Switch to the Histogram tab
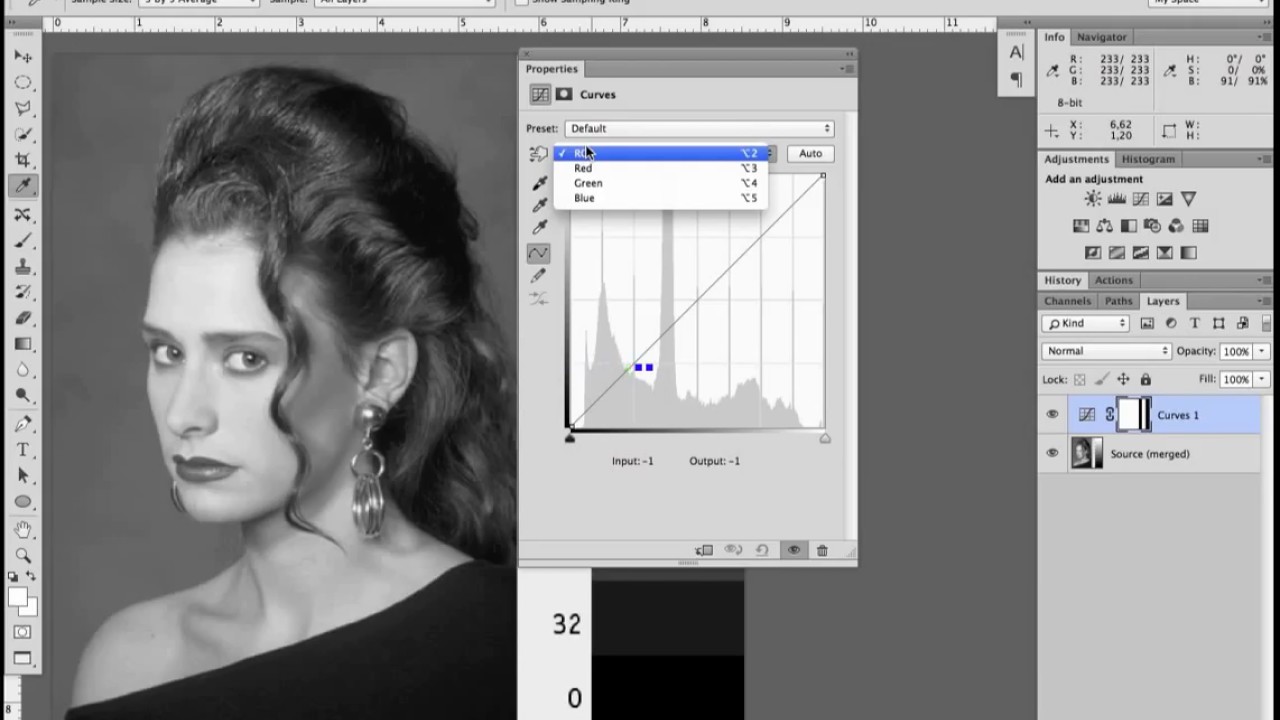Viewport: 1280px width, 720px height. point(1148,159)
